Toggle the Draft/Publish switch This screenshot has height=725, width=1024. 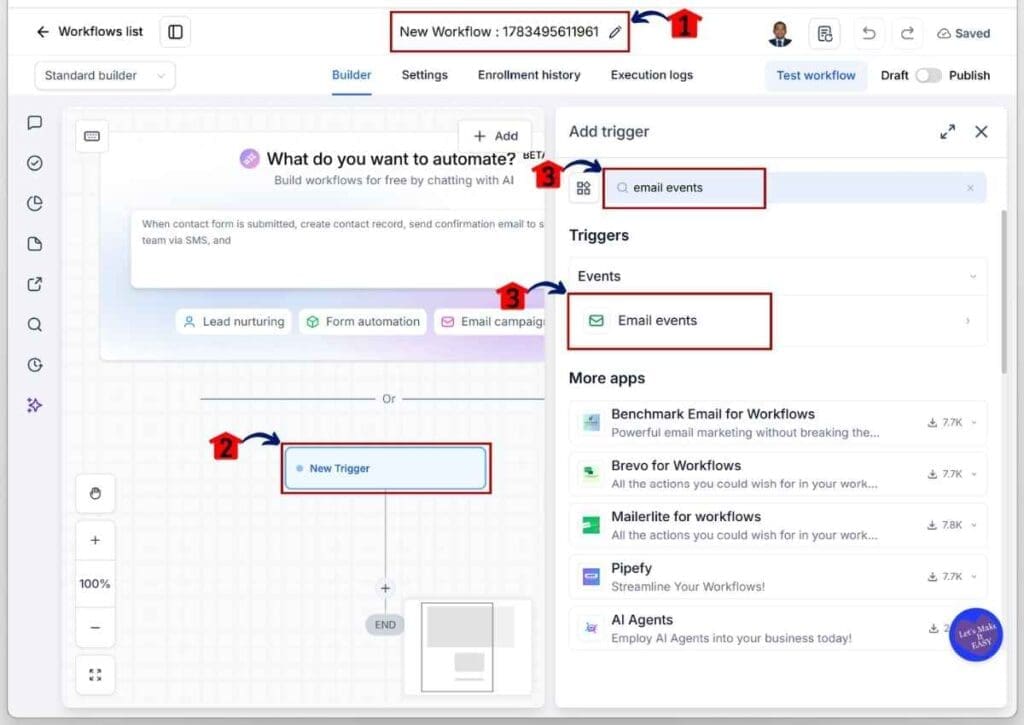click(x=927, y=76)
